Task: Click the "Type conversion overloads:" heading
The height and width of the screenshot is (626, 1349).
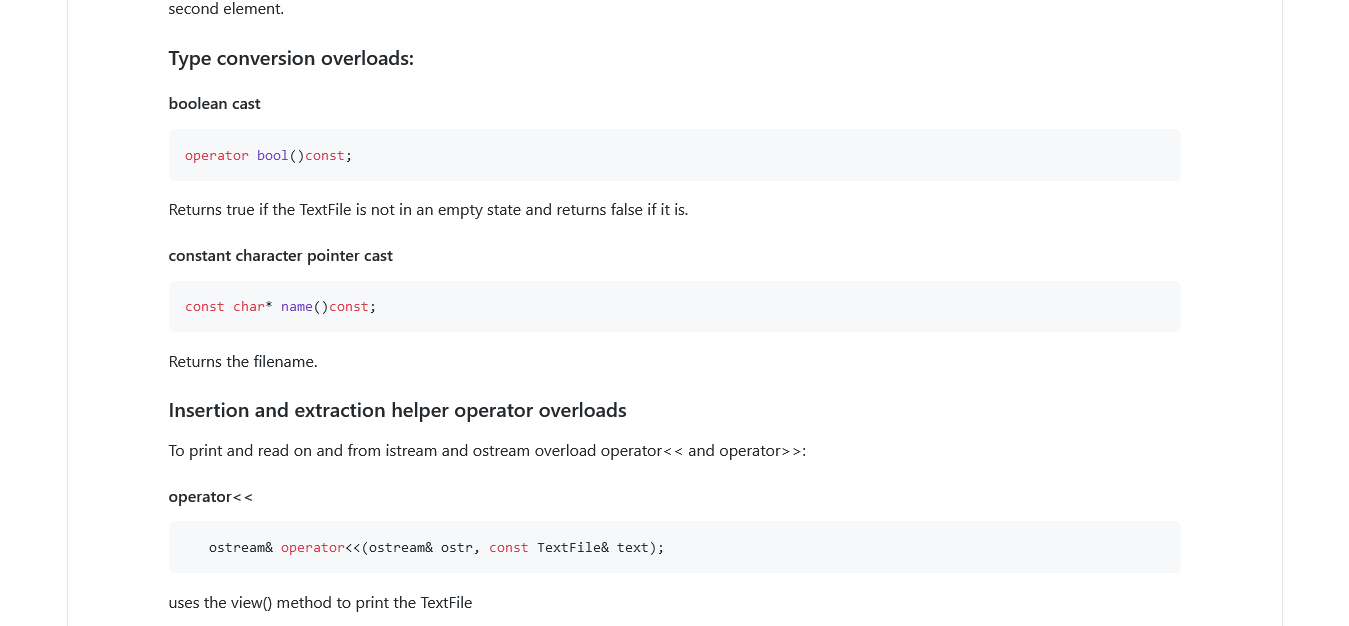Action: (291, 58)
